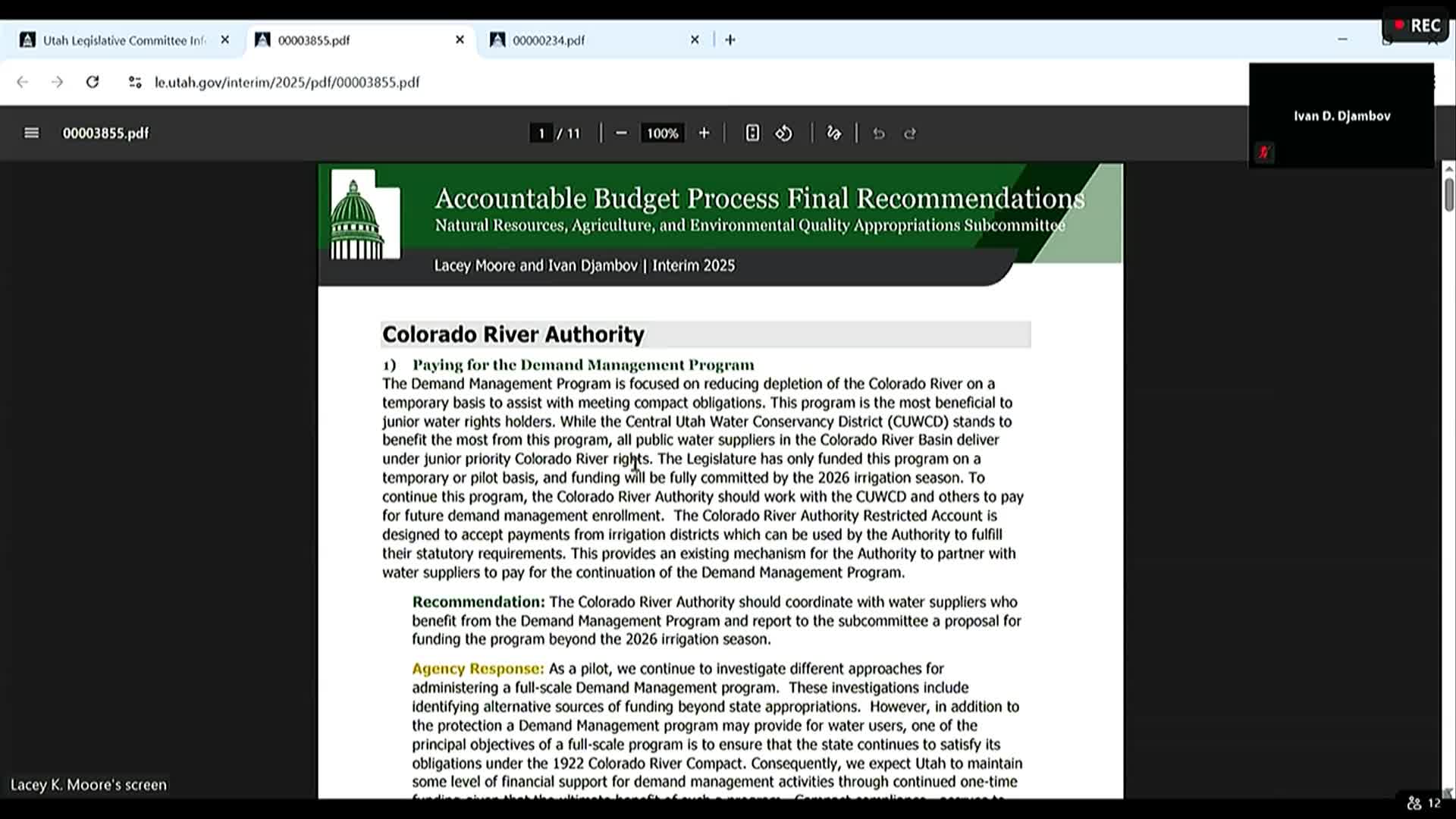
Task: Click the address bar URL
Action: click(x=287, y=82)
